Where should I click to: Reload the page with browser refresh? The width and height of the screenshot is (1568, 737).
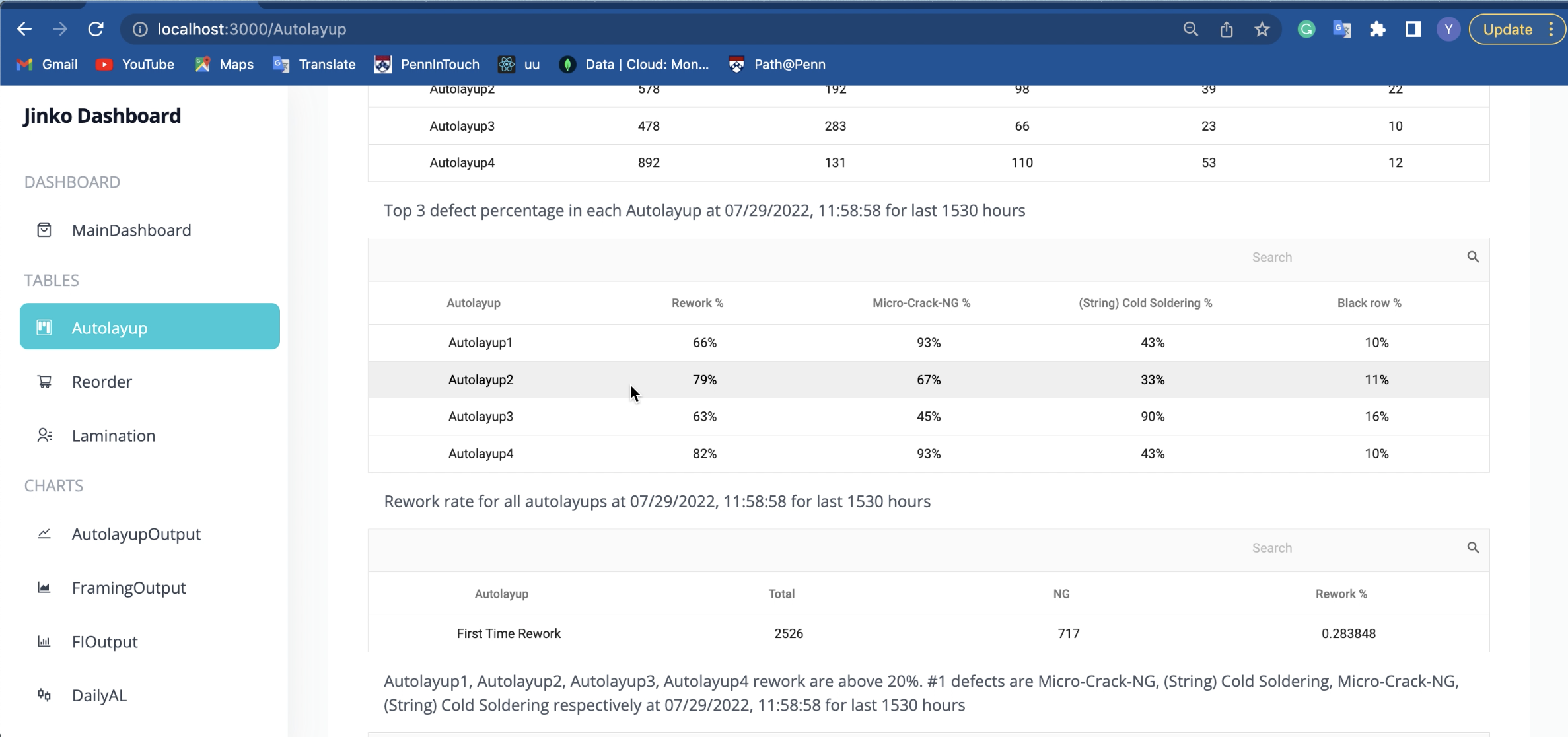pos(96,29)
